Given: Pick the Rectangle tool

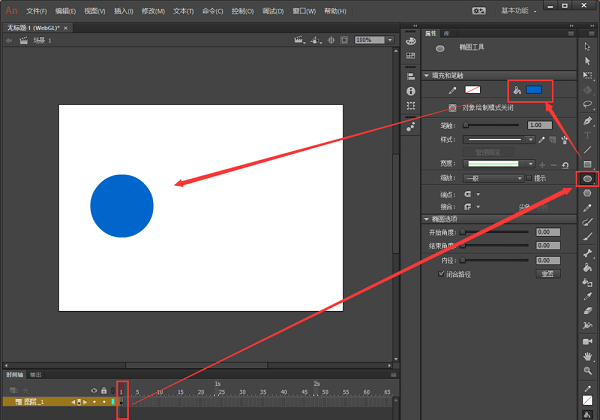Looking at the screenshot, I should coord(588,163).
